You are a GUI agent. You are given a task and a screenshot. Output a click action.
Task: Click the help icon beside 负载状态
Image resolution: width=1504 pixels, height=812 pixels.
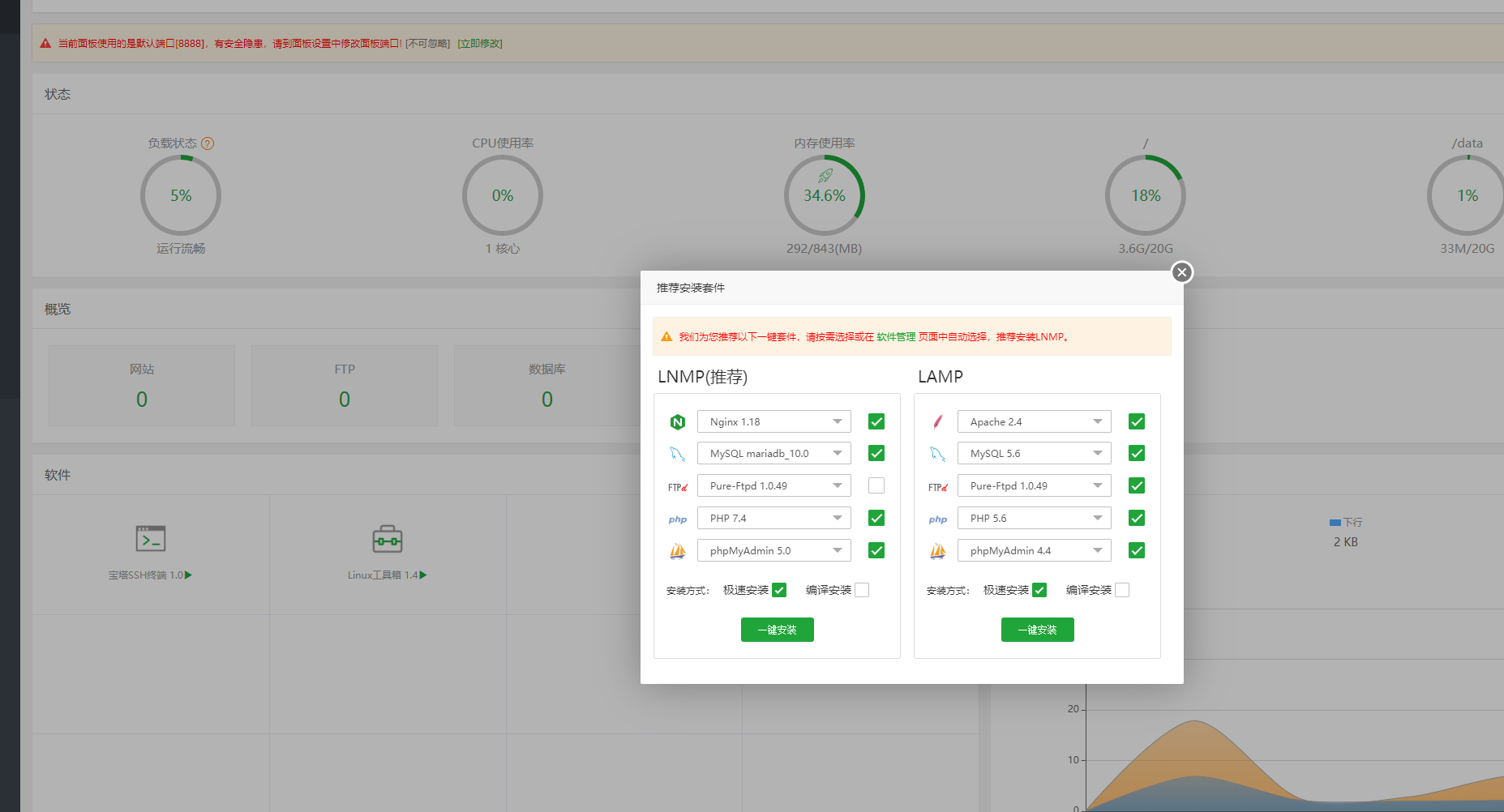point(208,143)
